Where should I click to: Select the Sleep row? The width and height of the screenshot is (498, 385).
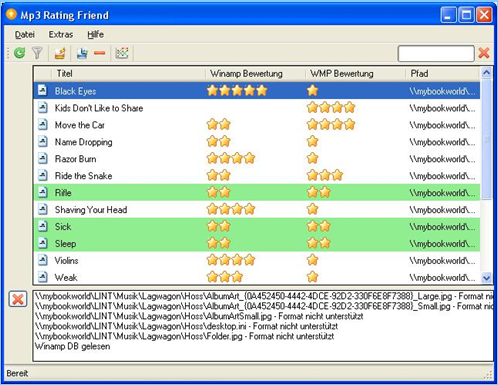(x=257, y=243)
